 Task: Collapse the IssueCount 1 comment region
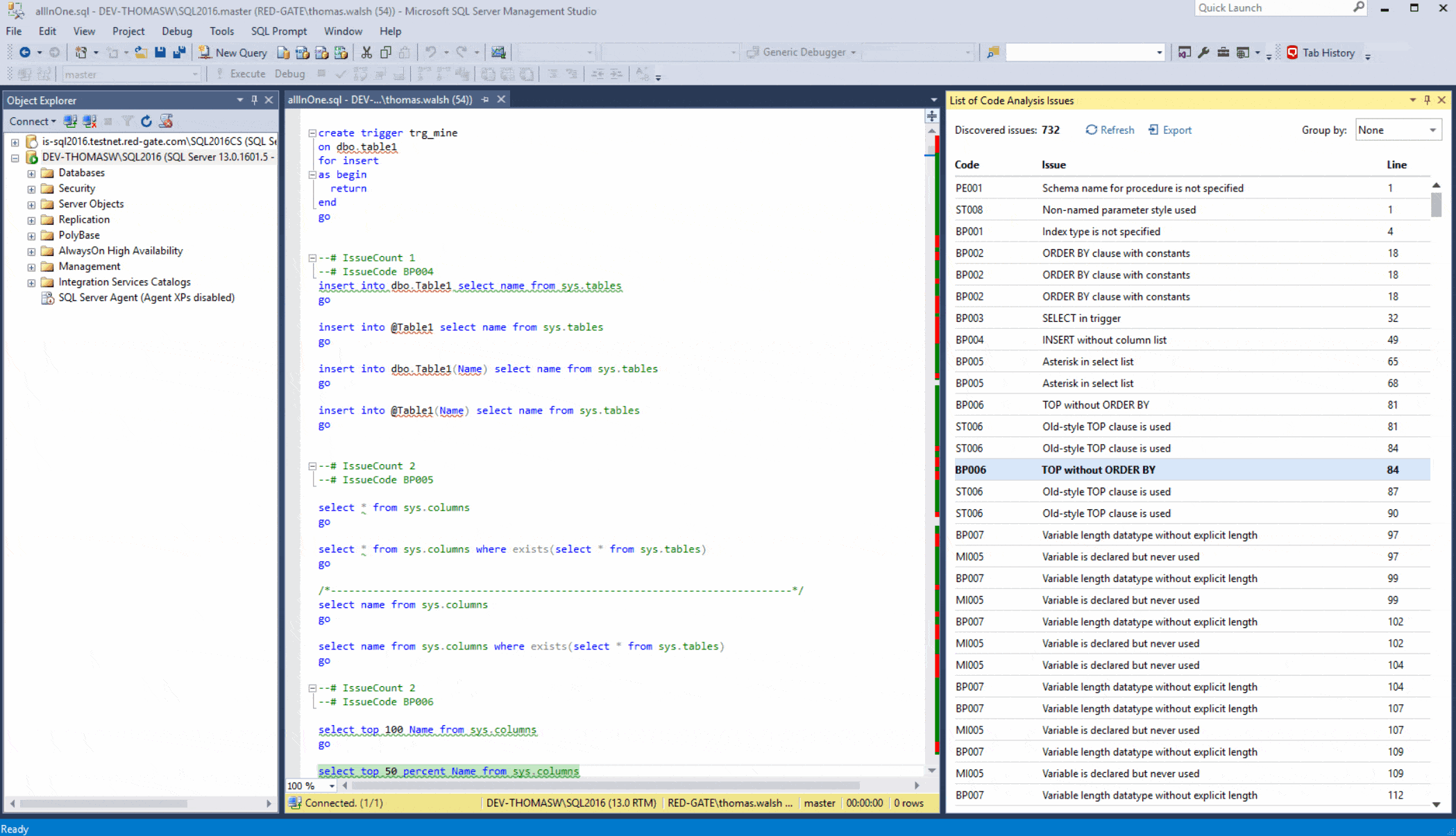click(312, 257)
